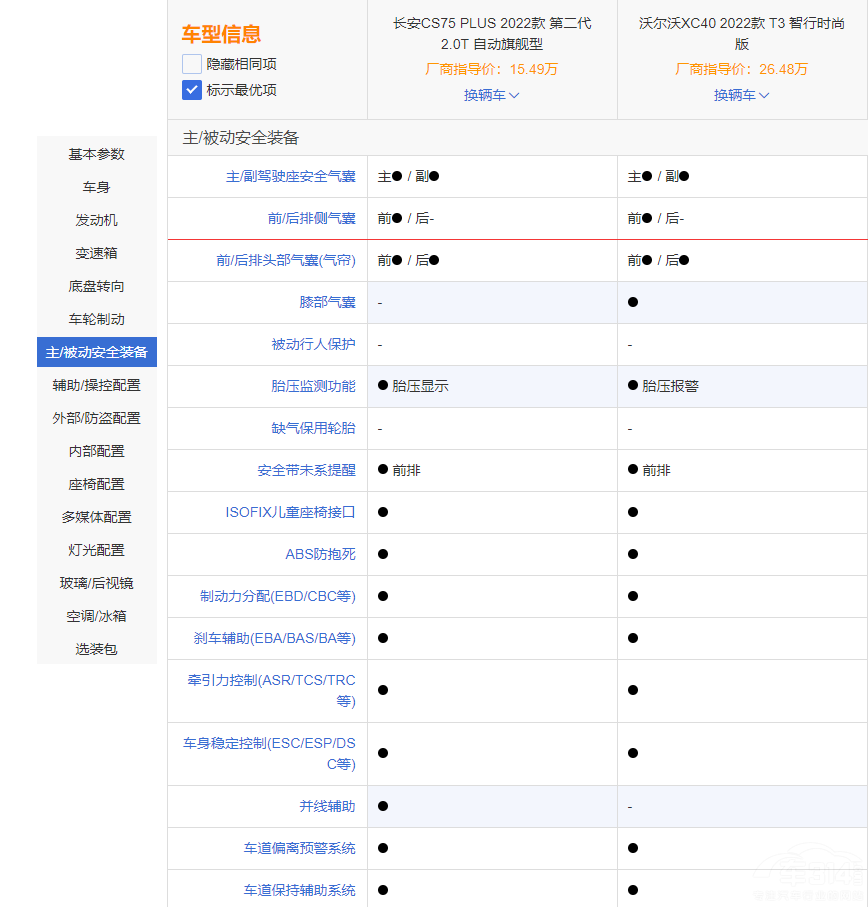Go to the 变速箱 section

coord(96,253)
